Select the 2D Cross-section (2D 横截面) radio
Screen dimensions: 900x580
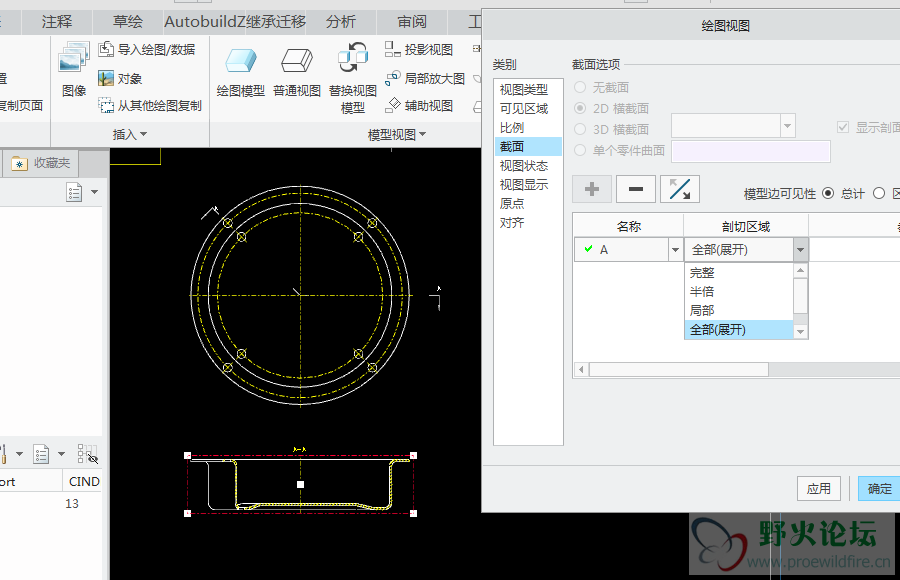click(580, 108)
